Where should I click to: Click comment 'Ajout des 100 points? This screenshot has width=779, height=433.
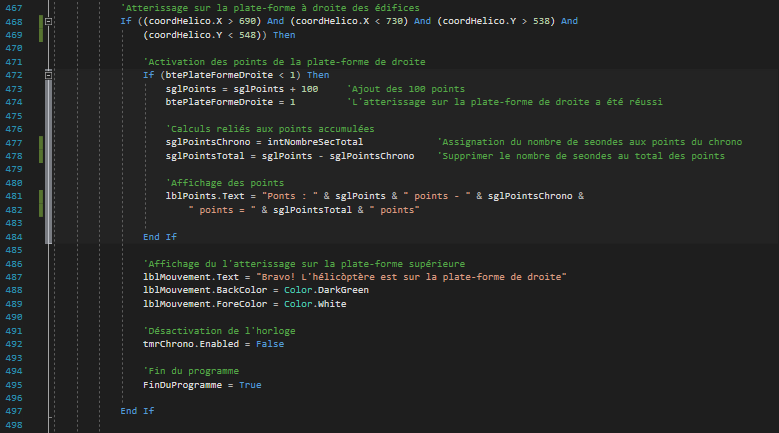pyautogui.click(x=406, y=89)
